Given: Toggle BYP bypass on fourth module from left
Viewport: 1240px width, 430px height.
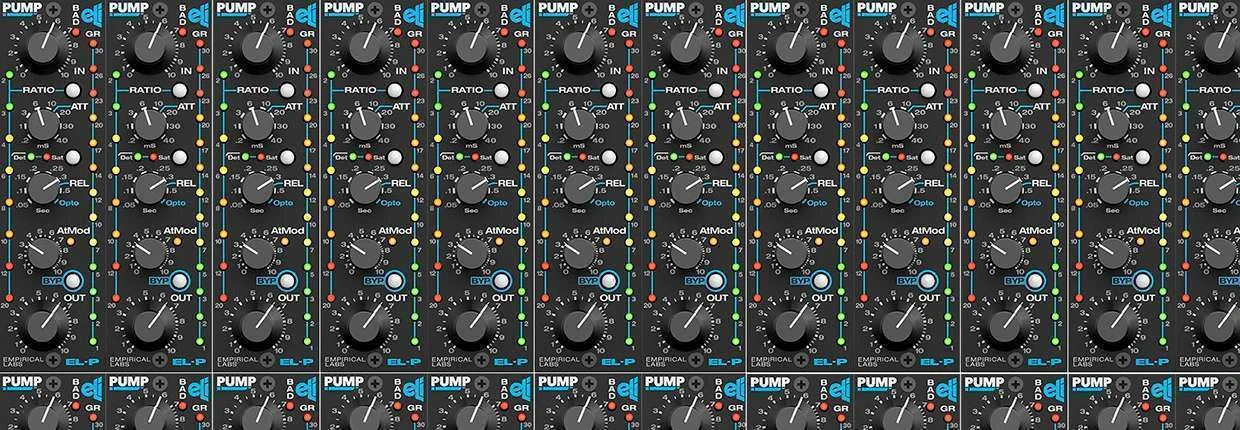Looking at the screenshot, I should click(395, 281).
